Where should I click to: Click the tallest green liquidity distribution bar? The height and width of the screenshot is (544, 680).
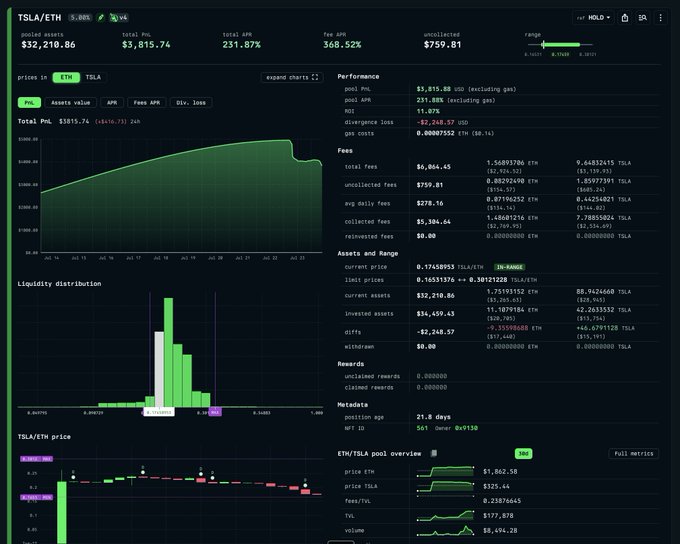[x=168, y=352]
